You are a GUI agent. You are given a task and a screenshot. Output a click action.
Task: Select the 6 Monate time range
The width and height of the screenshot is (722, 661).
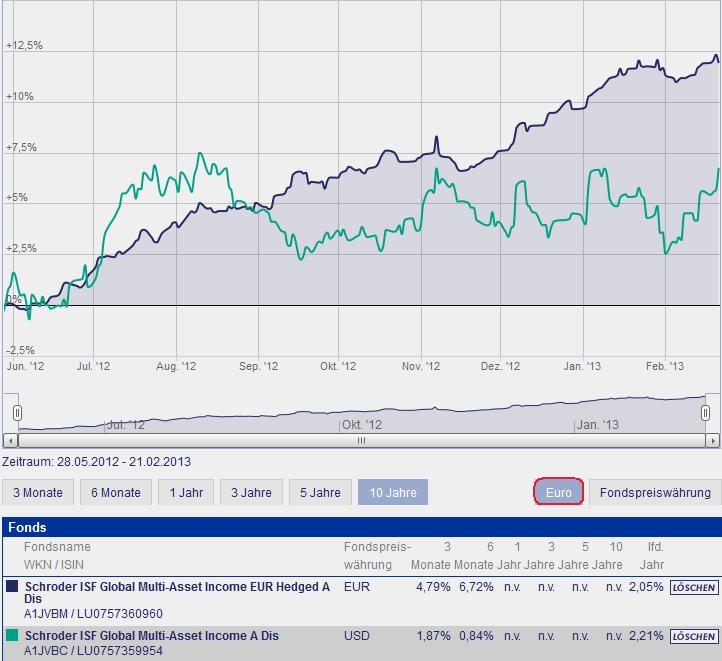(115, 492)
